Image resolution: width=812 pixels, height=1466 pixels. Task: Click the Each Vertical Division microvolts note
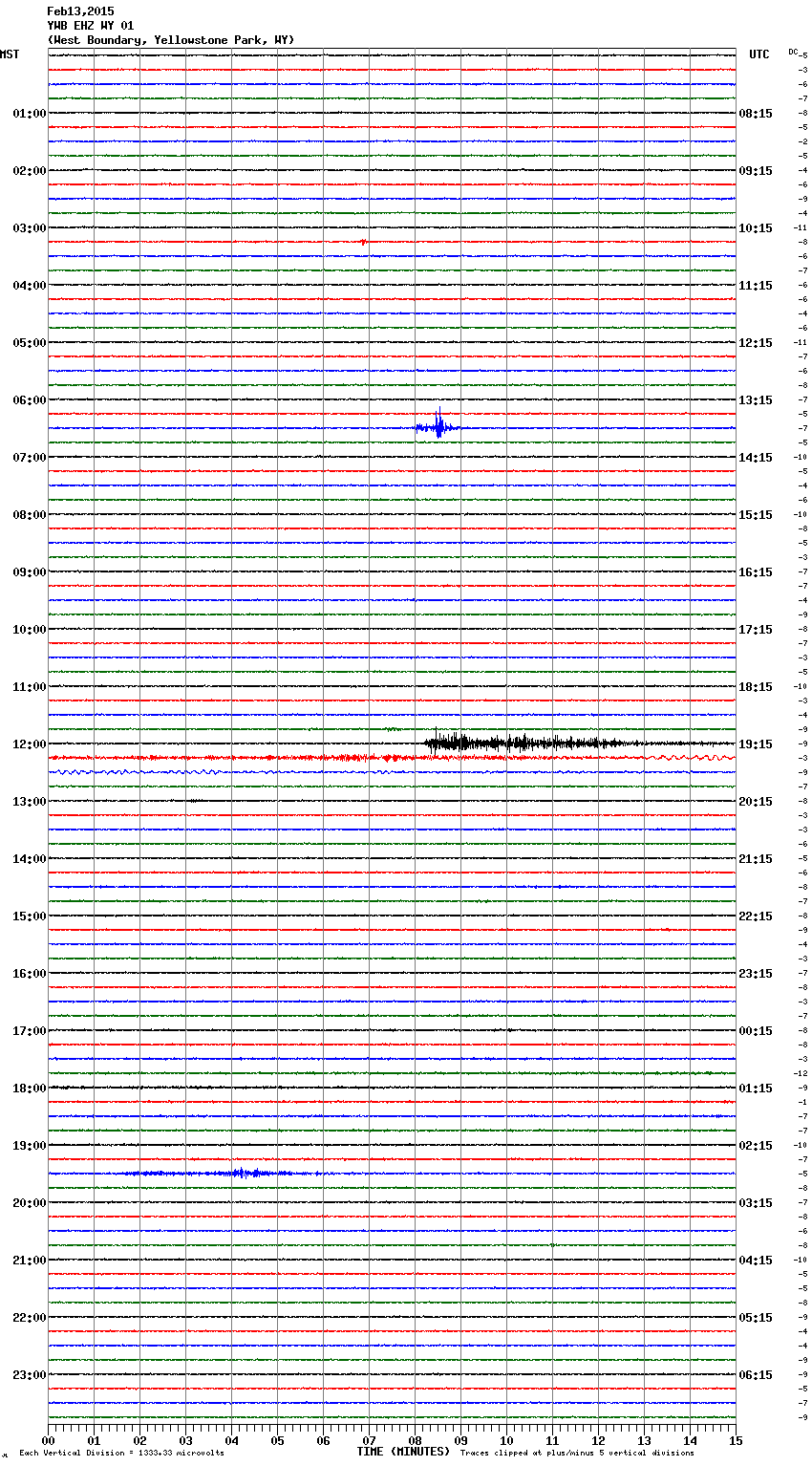click(121, 1453)
